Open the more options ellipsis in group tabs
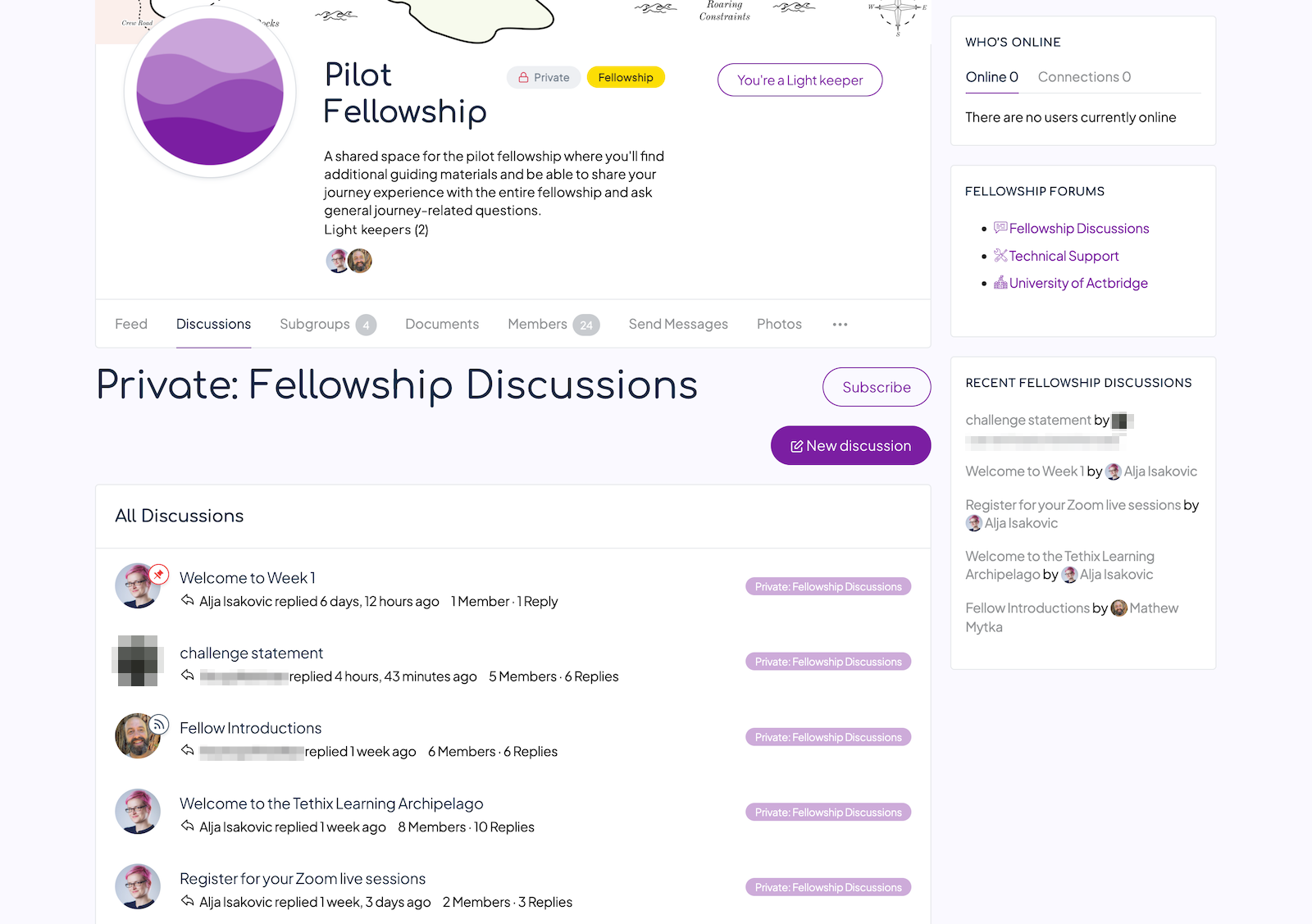 (840, 324)
